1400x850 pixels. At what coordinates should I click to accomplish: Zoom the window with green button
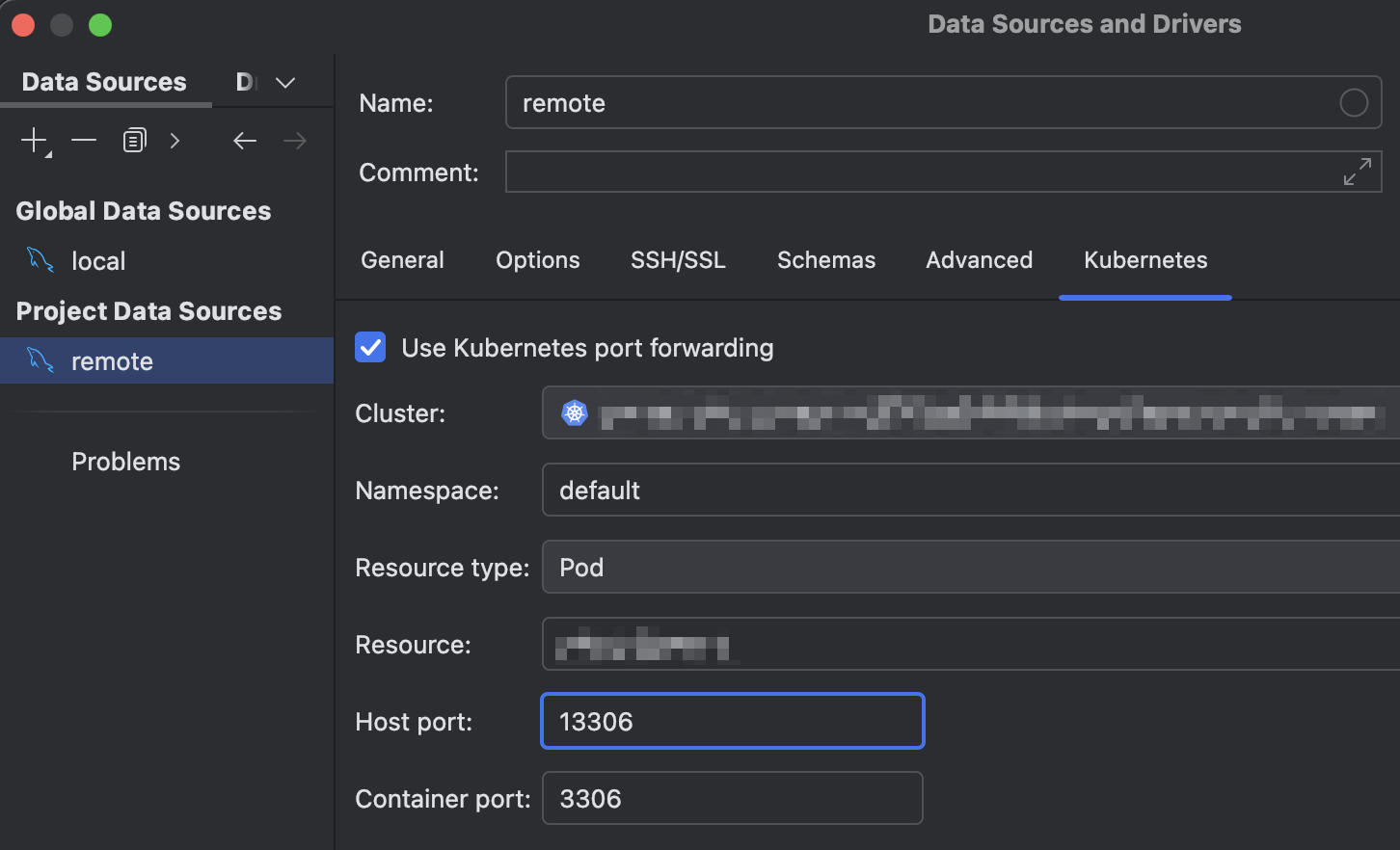tap(100, 25)
